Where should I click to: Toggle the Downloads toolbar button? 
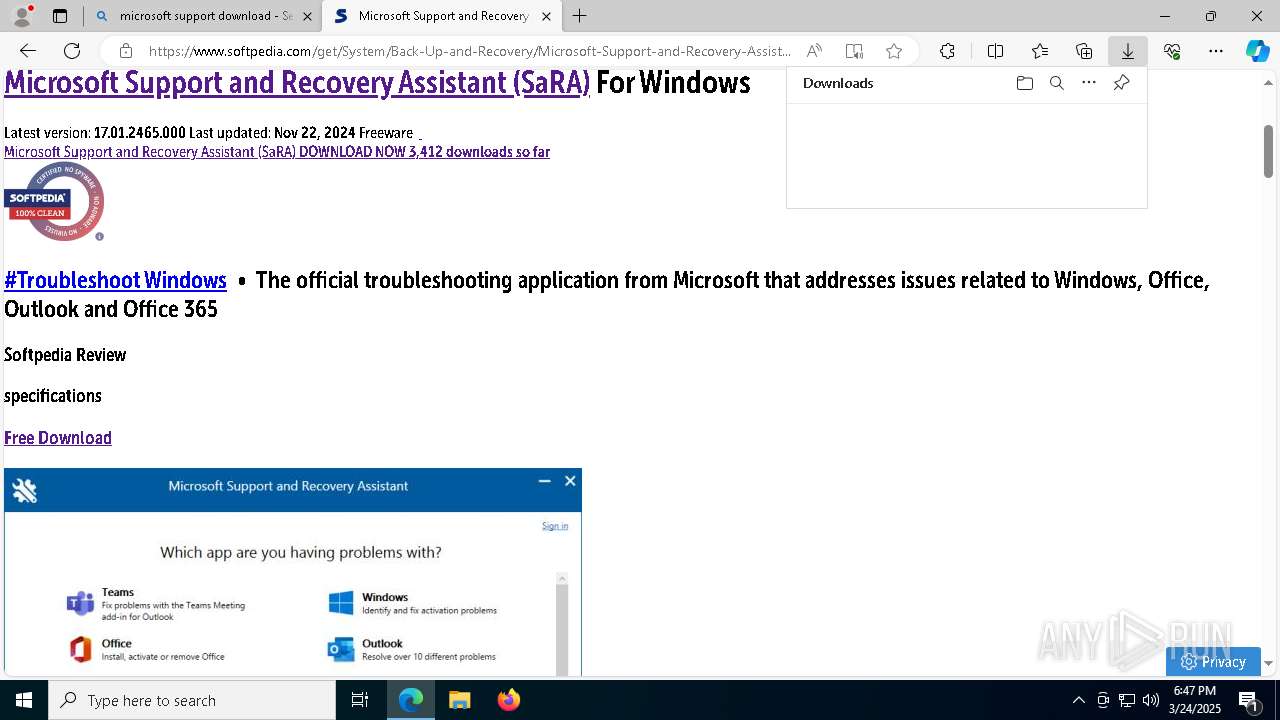coord(1128,51)
